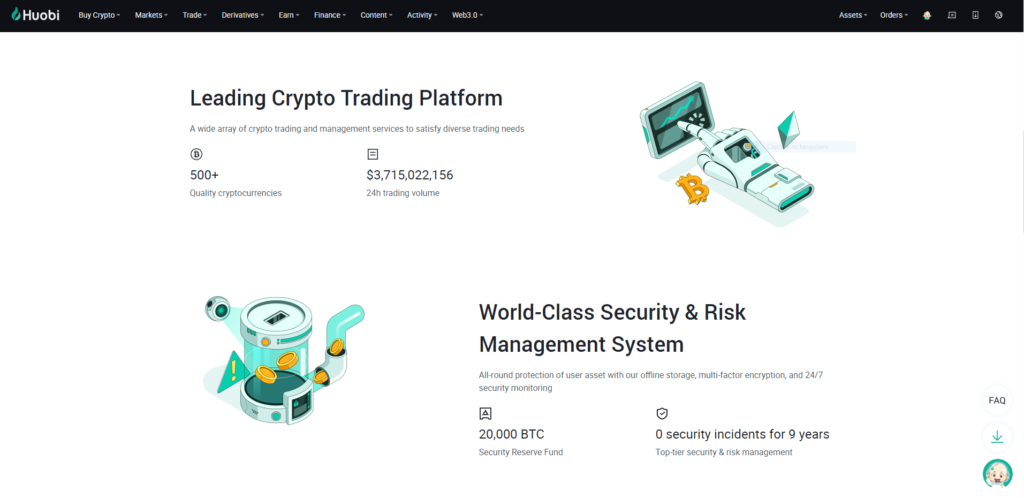Open the globe language selector icon
The width and height of the screenshot is (1024, 498).
pos(999,15)
